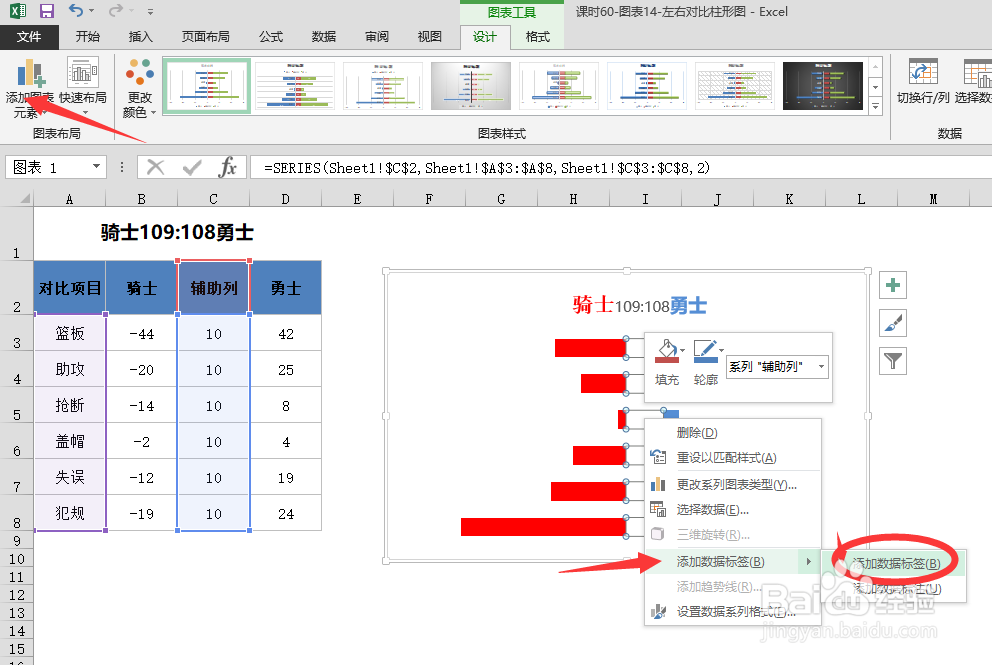Switch to the Data (数据) tab

tap(324, 37)
